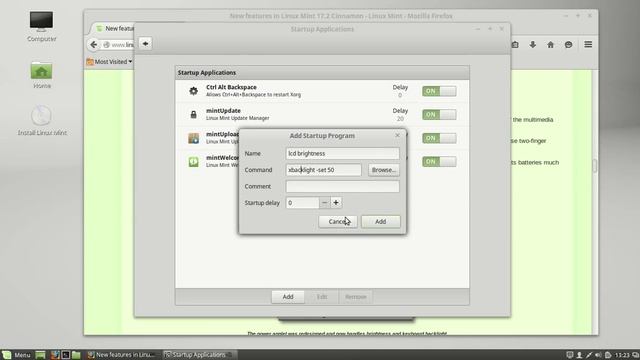Click the Command input field
Viewport: 640px width, 360px height.
[x=323, y=170]
